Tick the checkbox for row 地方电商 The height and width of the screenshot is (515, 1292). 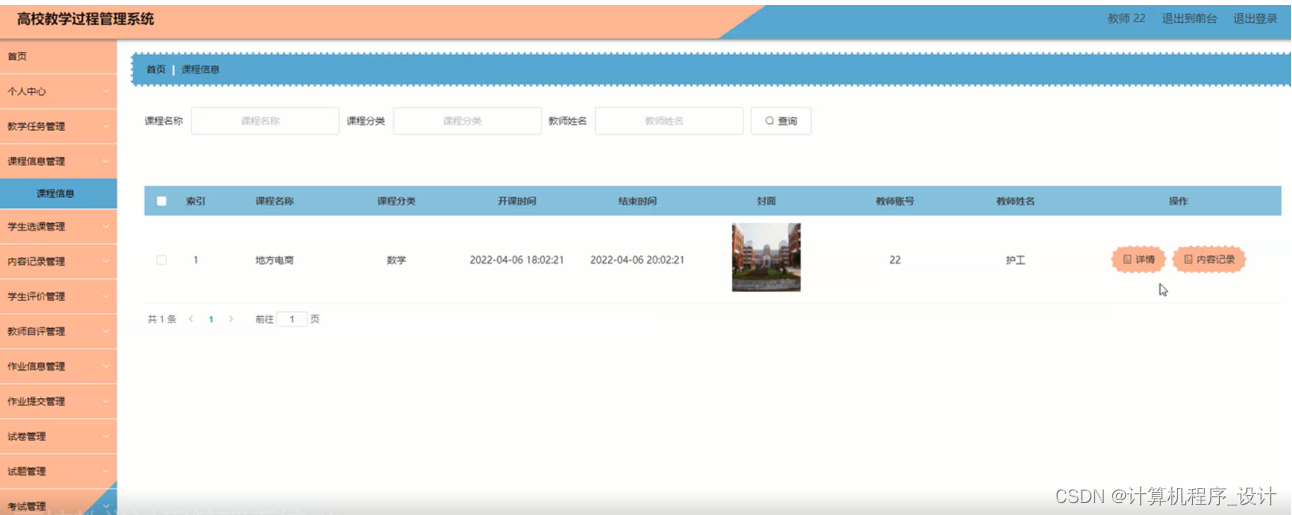[x=162, y=260]
